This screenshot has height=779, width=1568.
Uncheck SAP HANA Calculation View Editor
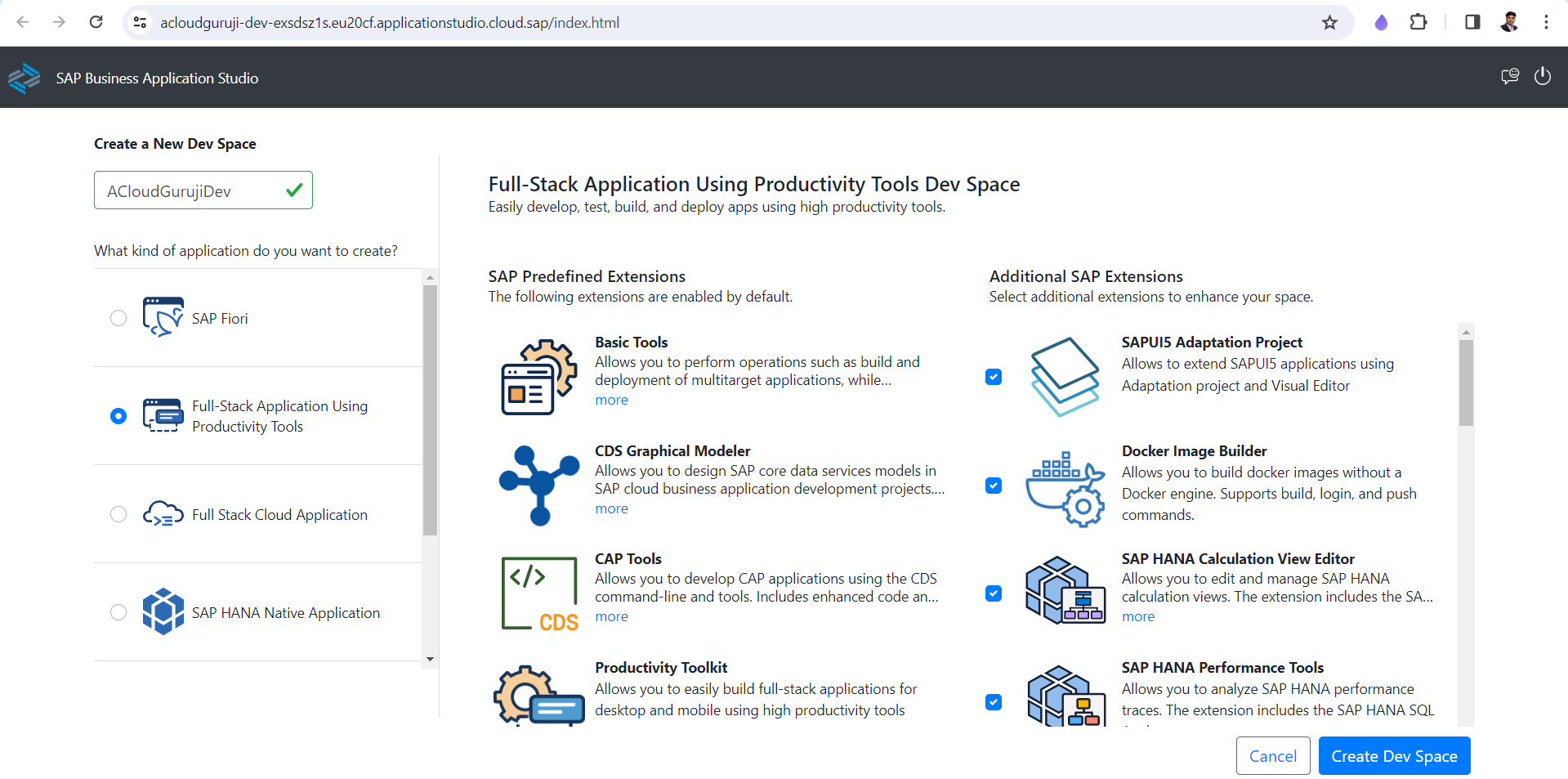pyautogui.click(x=994, y=593)
